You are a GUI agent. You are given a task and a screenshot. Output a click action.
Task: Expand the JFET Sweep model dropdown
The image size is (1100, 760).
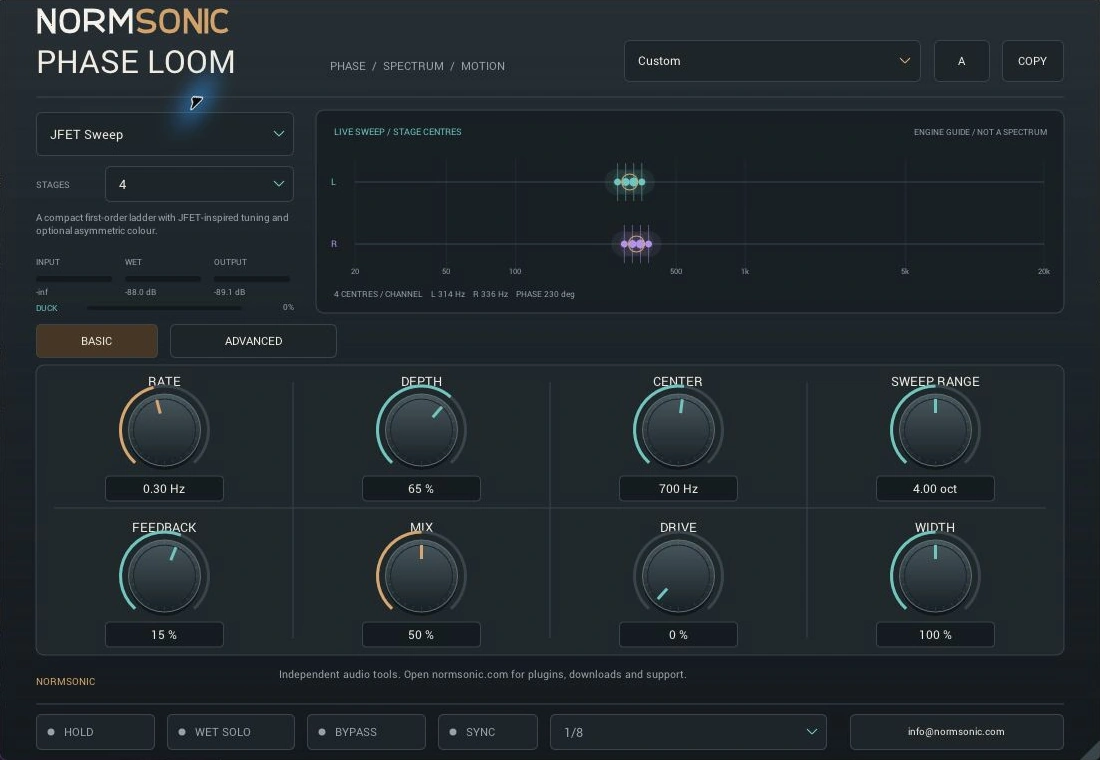point(165,134)
